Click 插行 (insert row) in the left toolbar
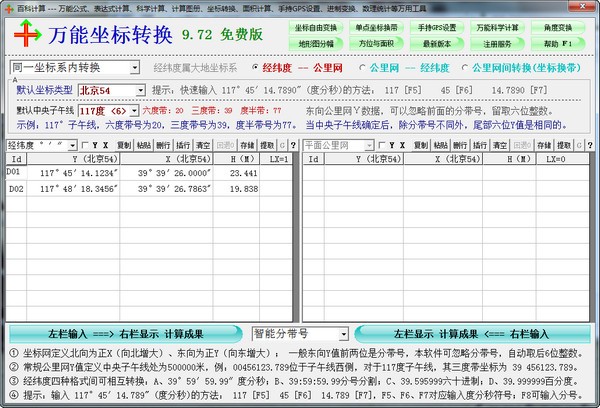The image size is (600, 408). 183,145
